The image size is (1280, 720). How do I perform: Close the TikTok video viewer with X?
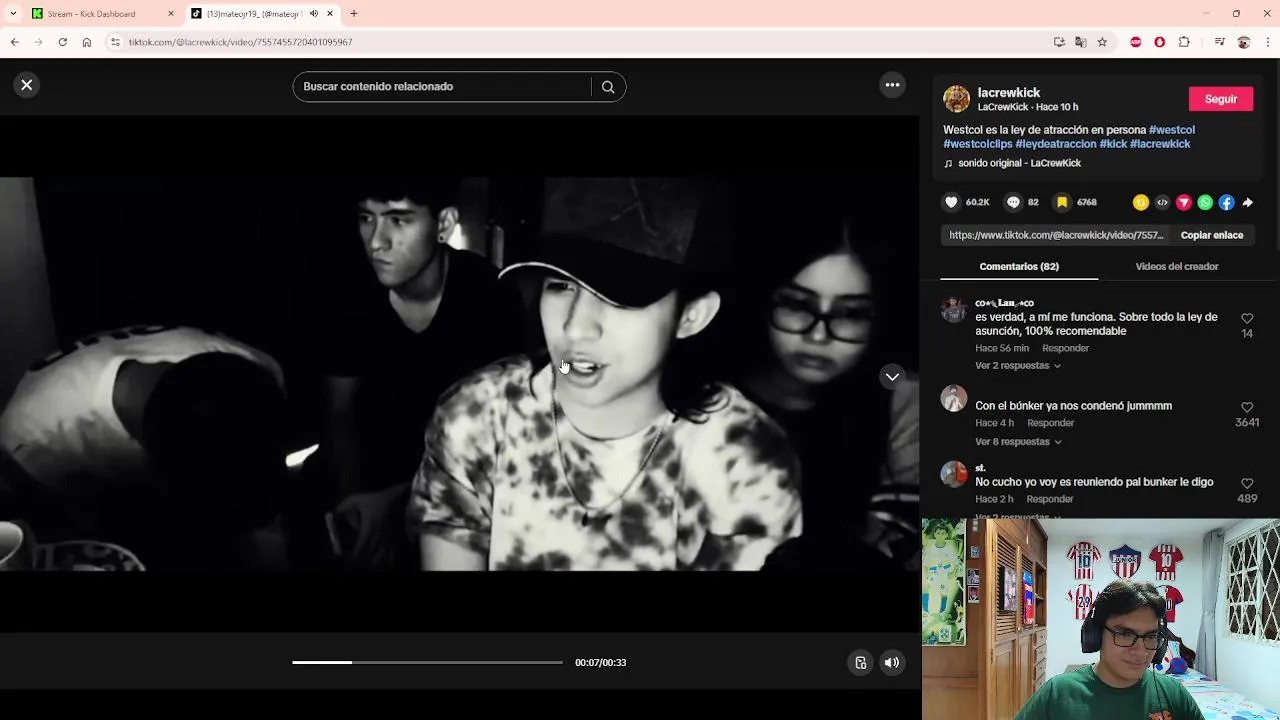pos(27,85)
